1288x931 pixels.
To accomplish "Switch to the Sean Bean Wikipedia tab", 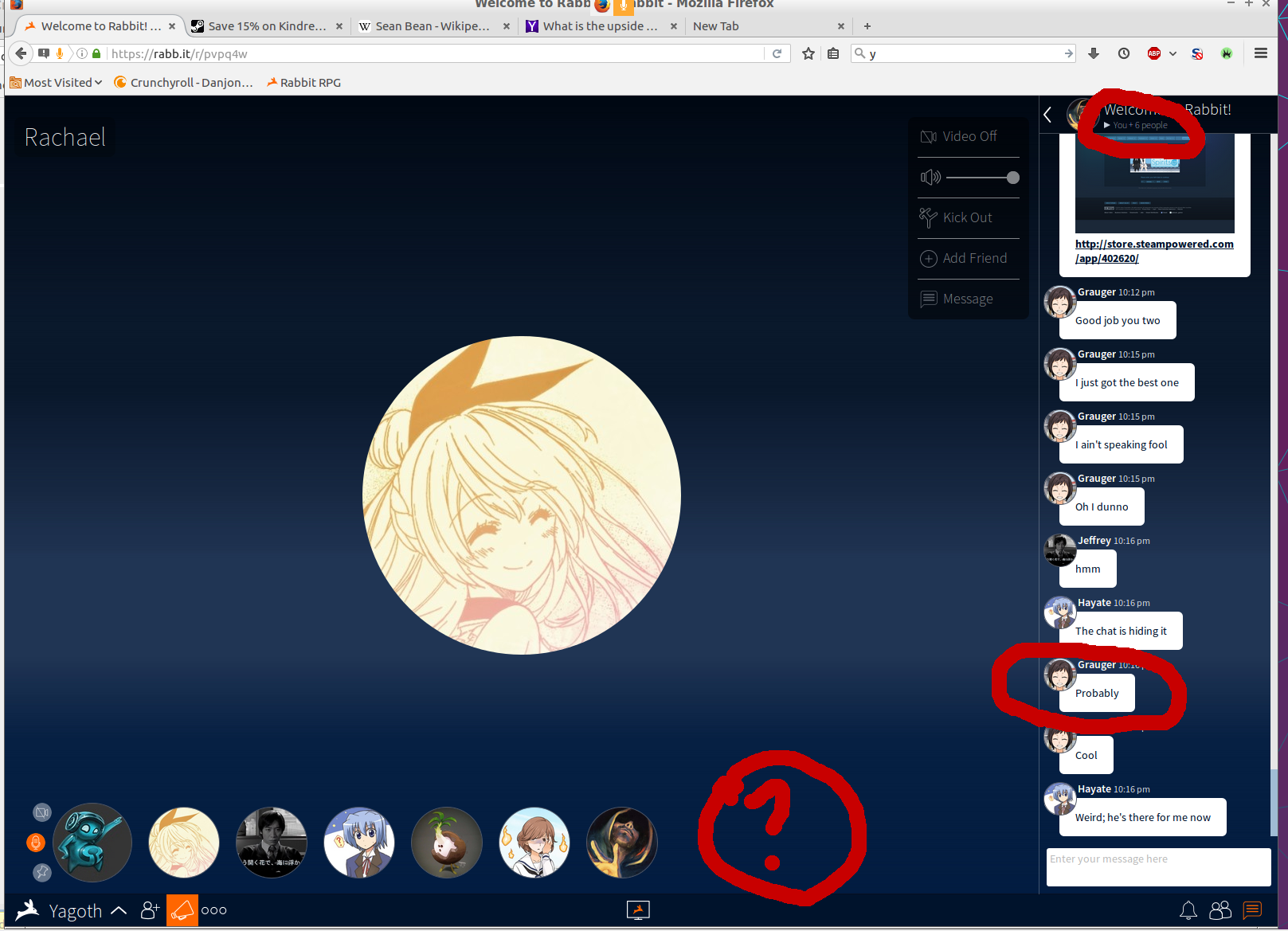I will click(x=434, y=26).
